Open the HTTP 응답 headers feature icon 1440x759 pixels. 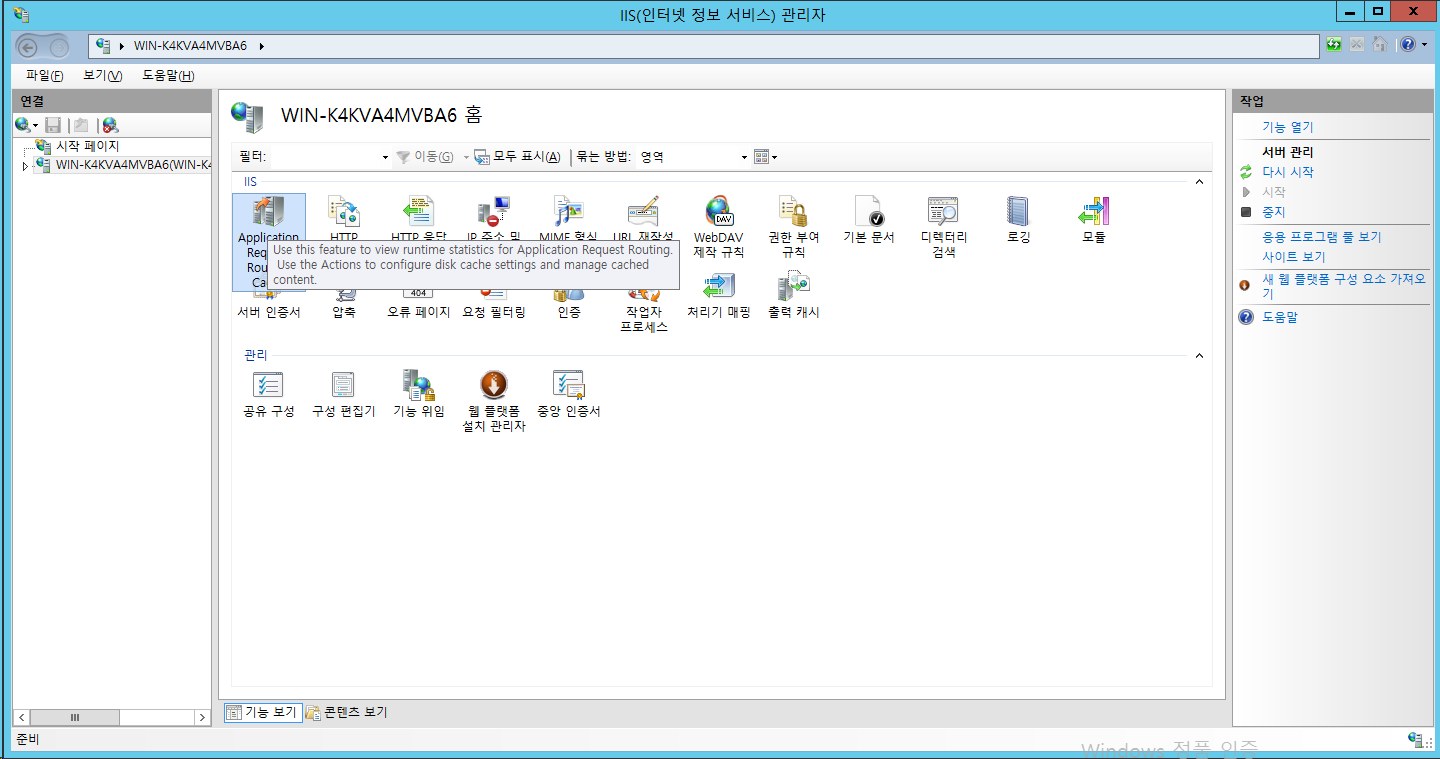click(x=418, y=210)
